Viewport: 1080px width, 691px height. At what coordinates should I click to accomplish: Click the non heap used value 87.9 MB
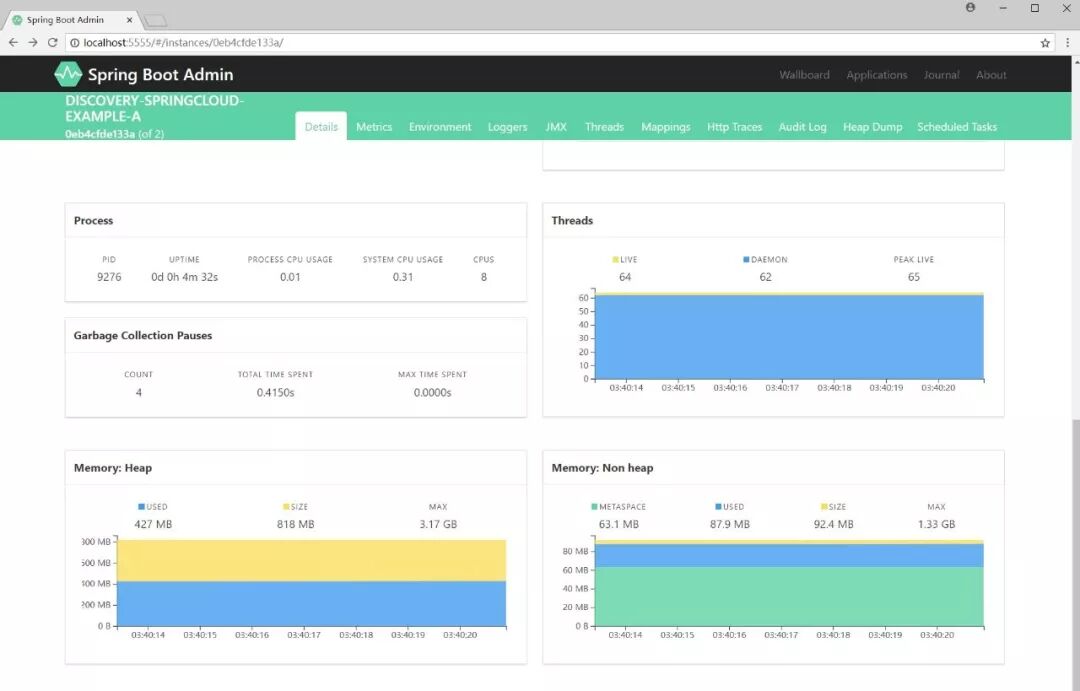(x=729, y=524)
